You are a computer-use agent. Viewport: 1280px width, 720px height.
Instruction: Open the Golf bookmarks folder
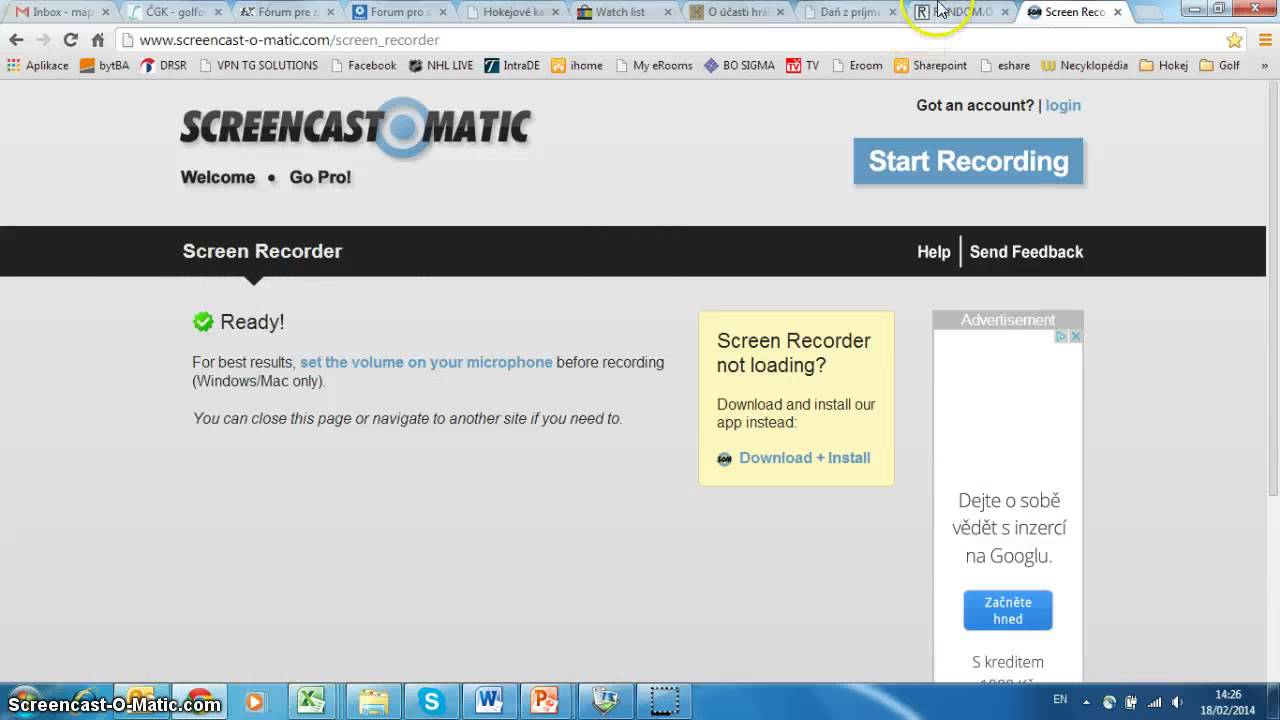(1219, 66)
